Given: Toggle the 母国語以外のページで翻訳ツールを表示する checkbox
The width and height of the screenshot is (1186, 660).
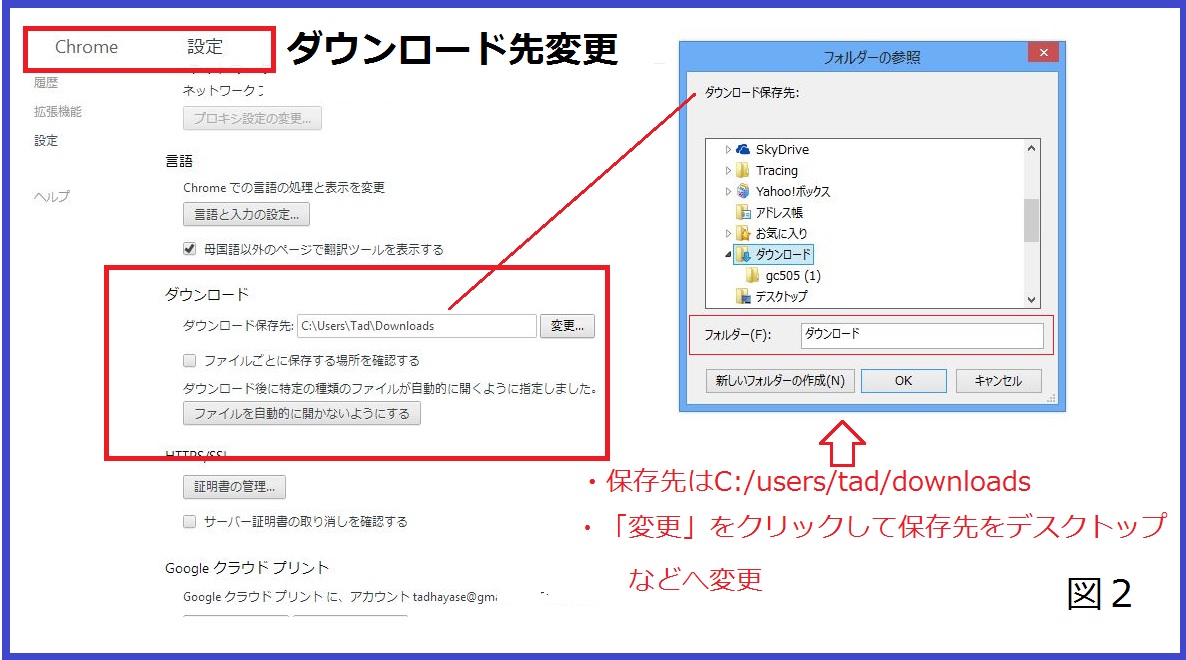Looking at the screenshot, I should (190, 249).
